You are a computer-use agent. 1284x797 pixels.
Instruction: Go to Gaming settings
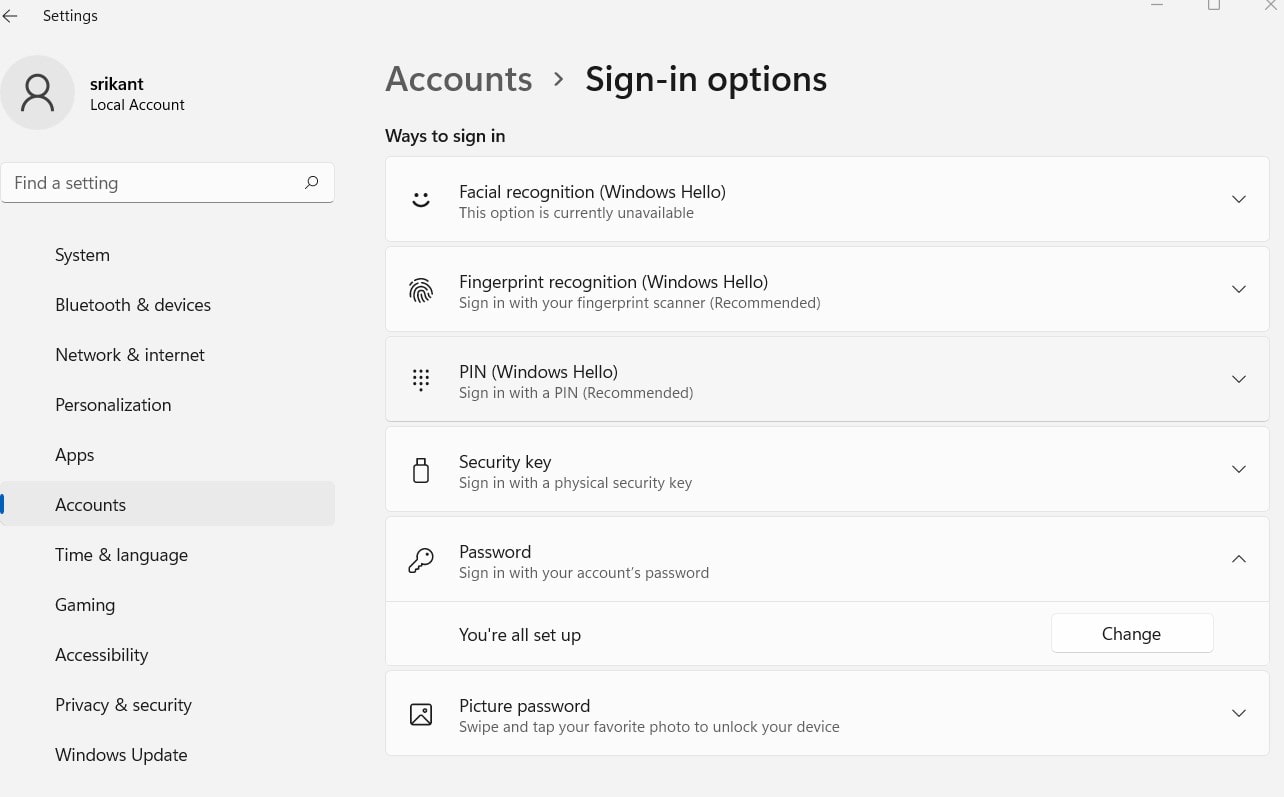click(x=168, y=605)
